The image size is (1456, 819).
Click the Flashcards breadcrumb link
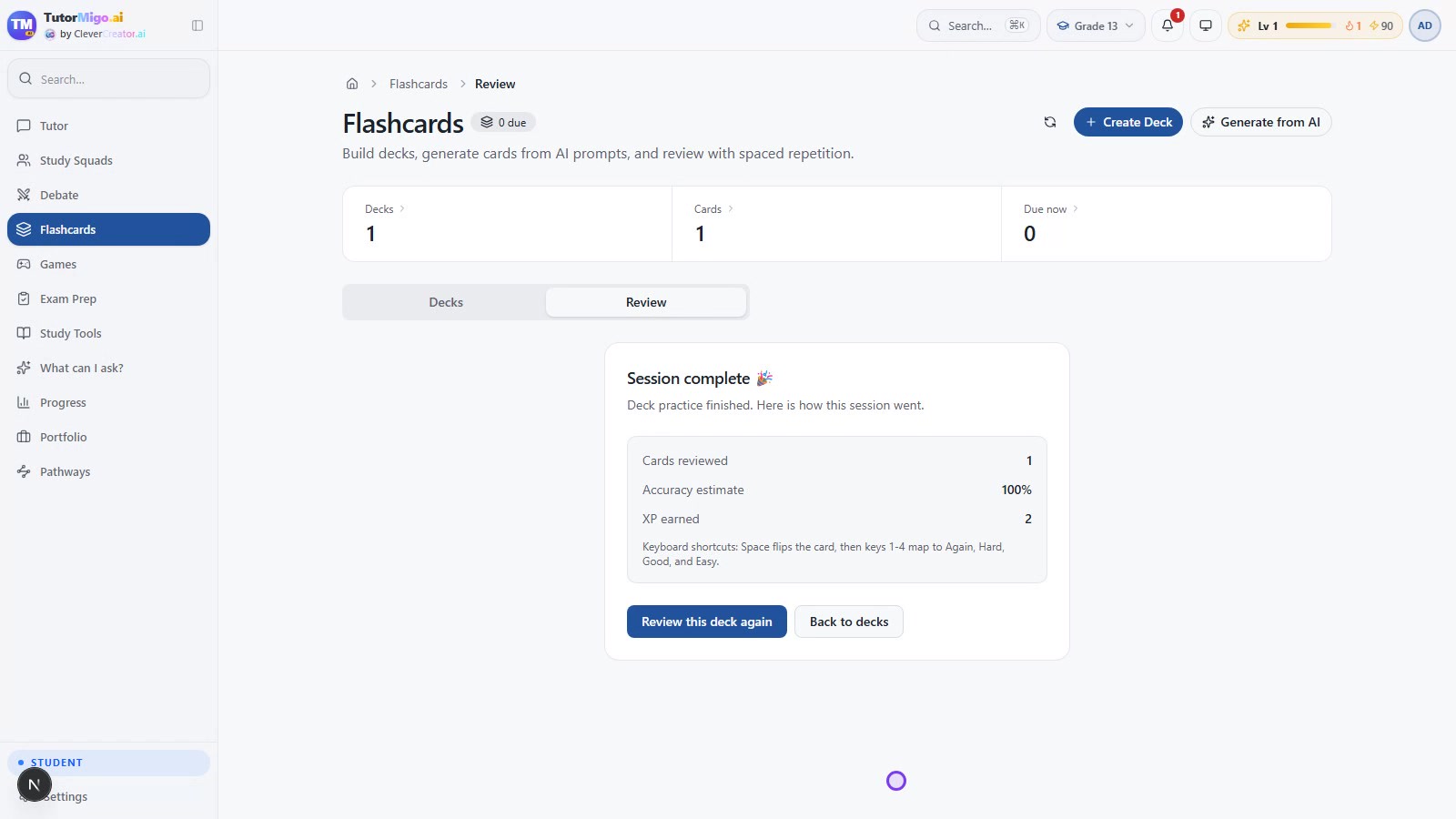click(419, 84)
